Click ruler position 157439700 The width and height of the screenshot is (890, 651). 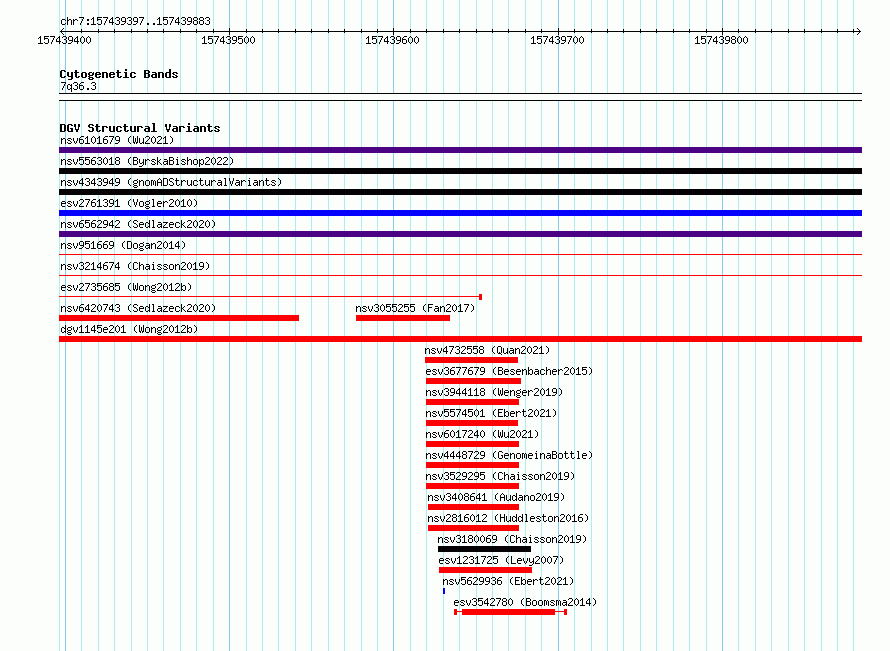tap(557, 40)
